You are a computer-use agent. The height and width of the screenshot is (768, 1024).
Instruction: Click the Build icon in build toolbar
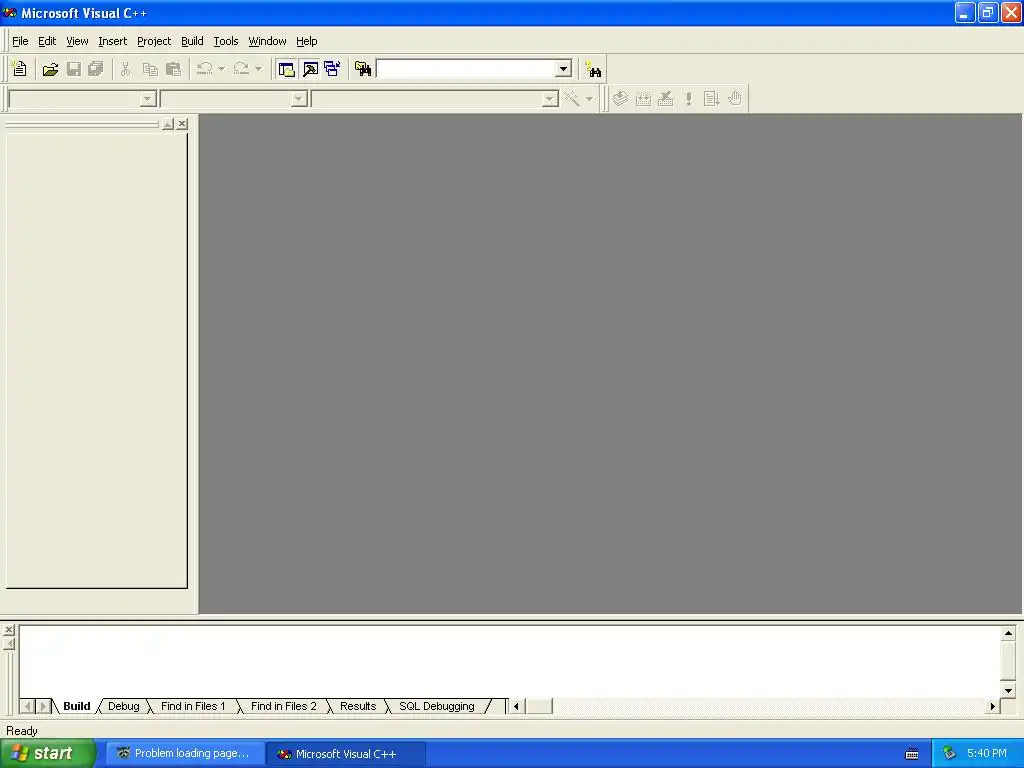(643, 99)
